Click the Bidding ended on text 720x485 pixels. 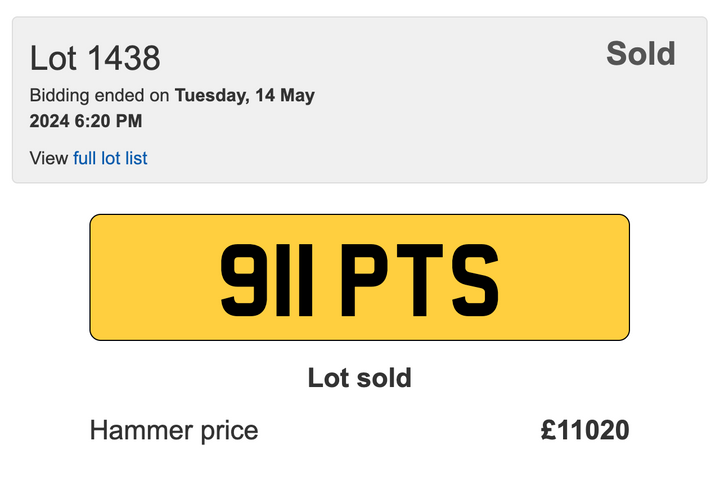point(100,96)
